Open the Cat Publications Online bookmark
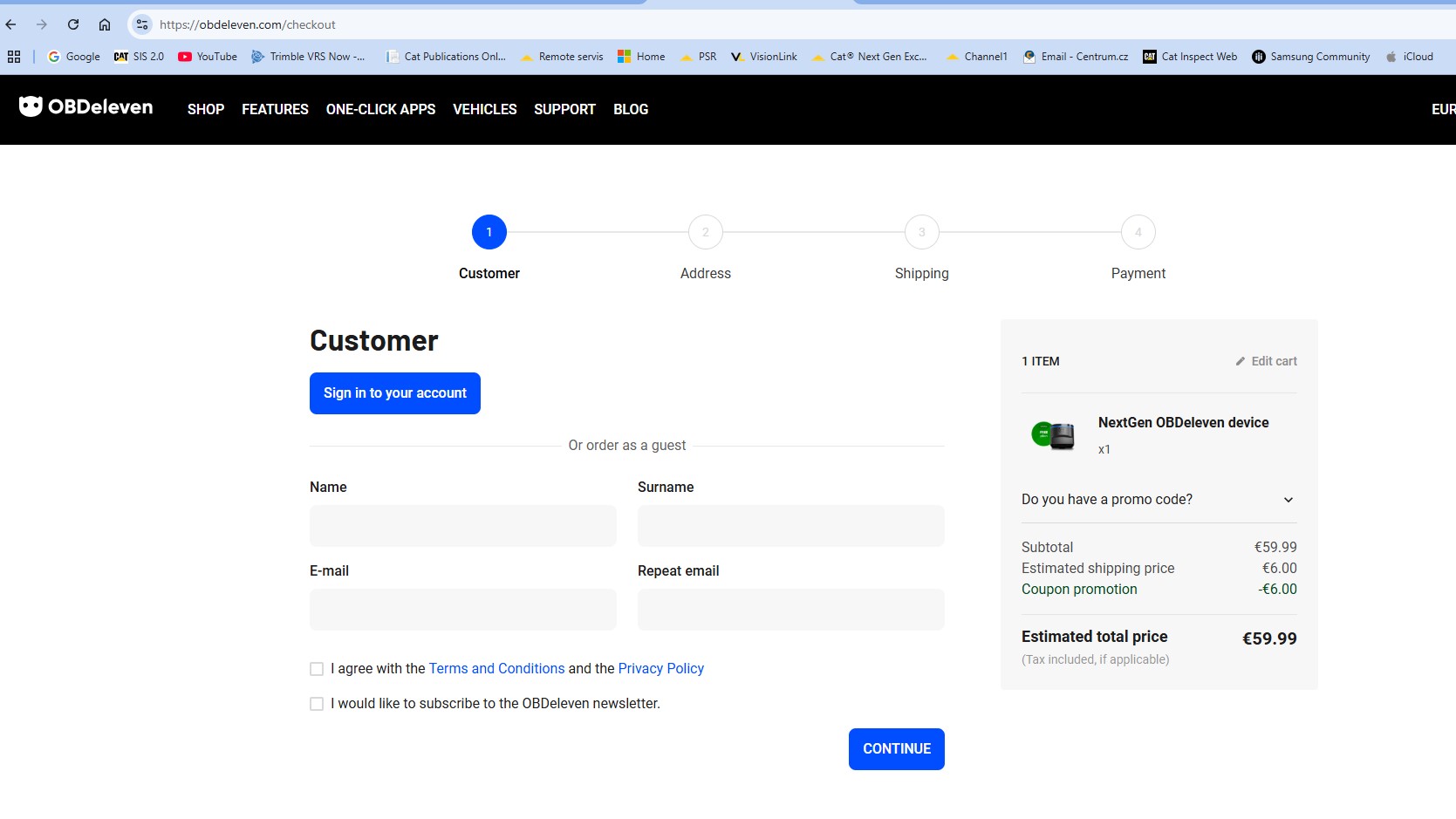Viewport: 1456px width, 819px height. click(446, 57)
